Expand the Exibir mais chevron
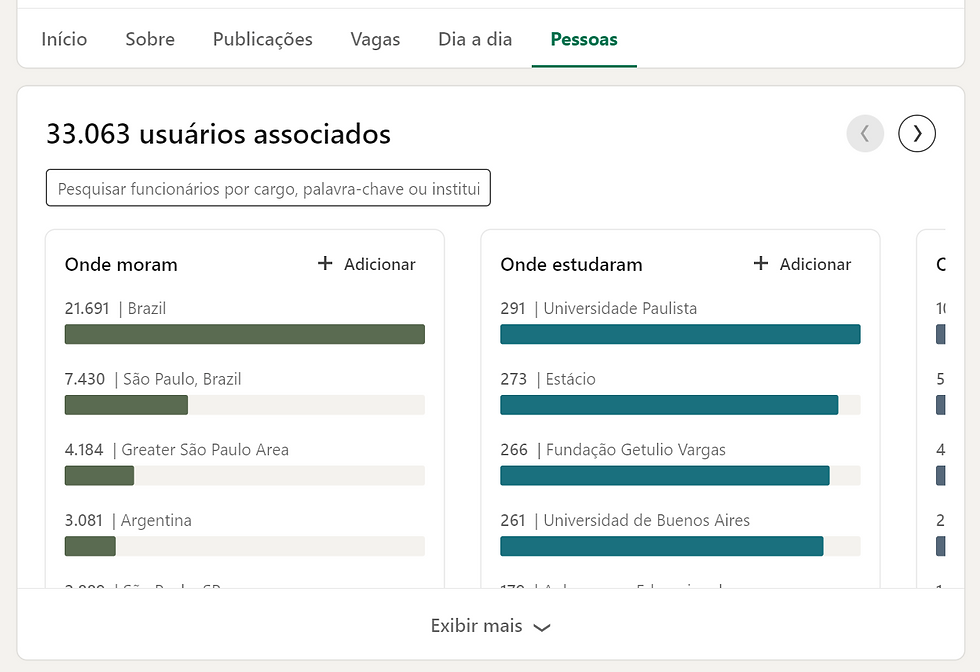 542,627
